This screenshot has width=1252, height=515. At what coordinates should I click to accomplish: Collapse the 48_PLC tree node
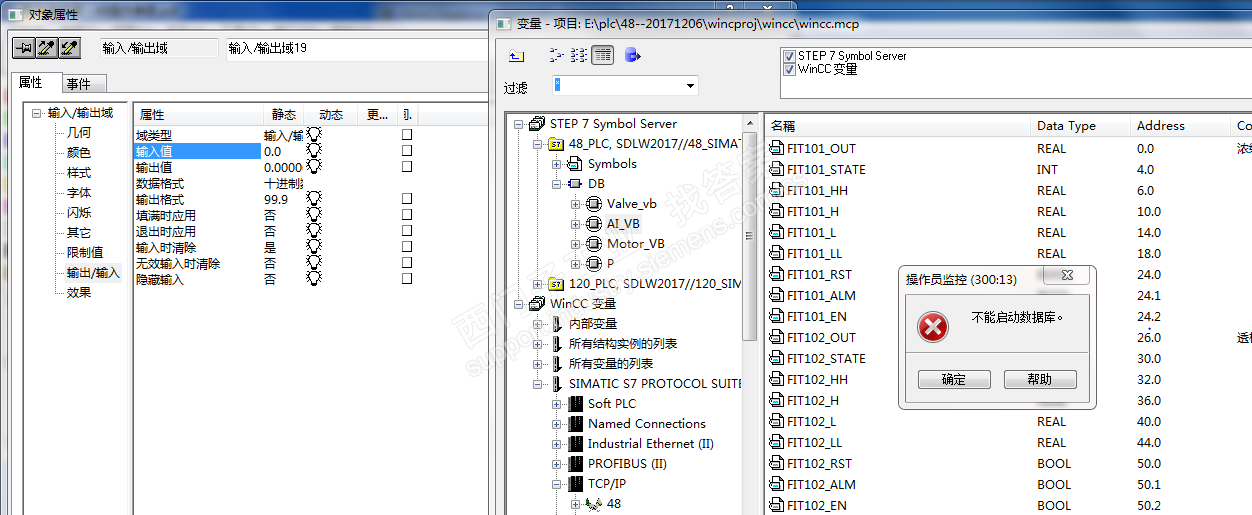(x=538, y=144)
